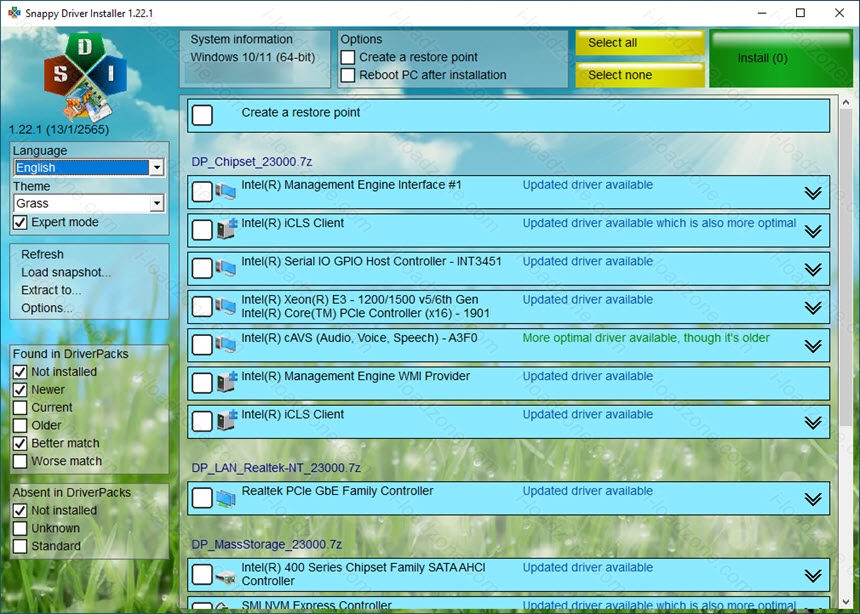Open the Options... menu entry
Viewport: 860px width, 614px height.
click(x=47, y=308)
